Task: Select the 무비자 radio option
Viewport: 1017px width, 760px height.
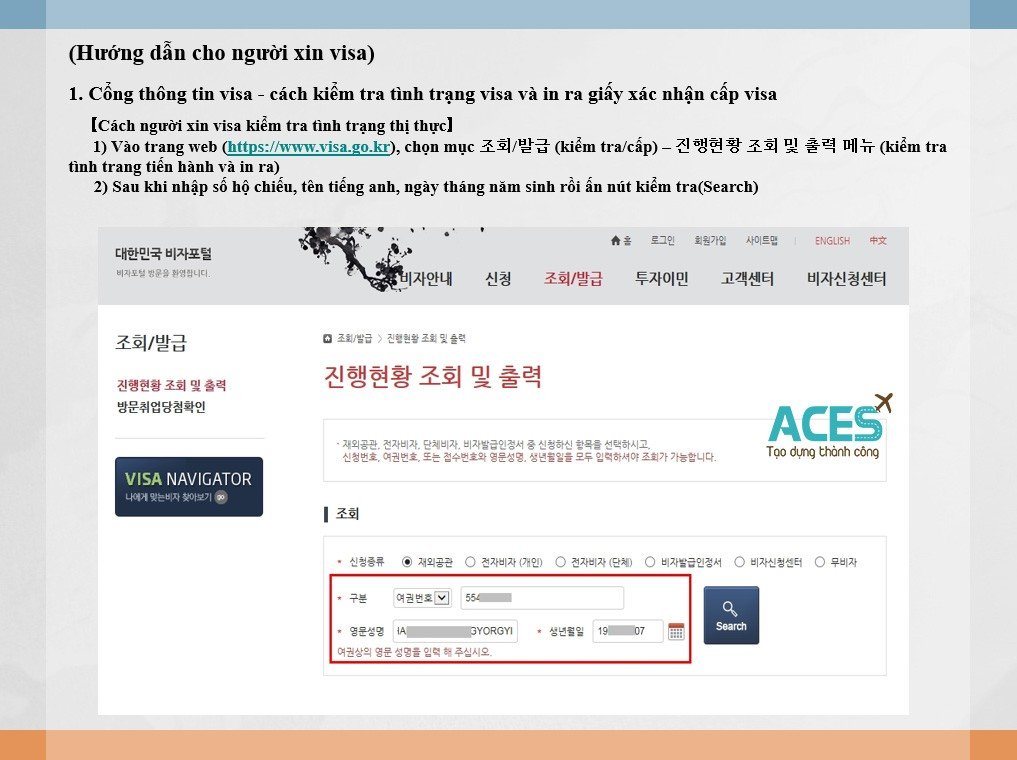Action: pos(820,562)
